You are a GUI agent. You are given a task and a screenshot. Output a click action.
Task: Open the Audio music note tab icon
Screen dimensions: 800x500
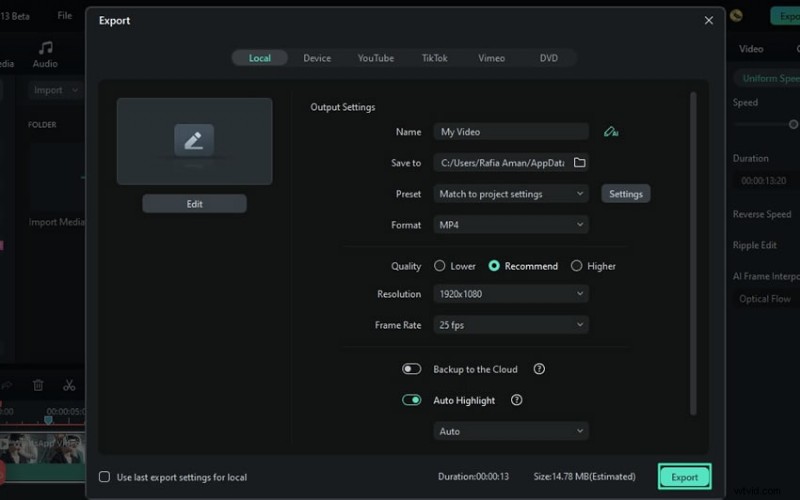(x=45, y=48)
